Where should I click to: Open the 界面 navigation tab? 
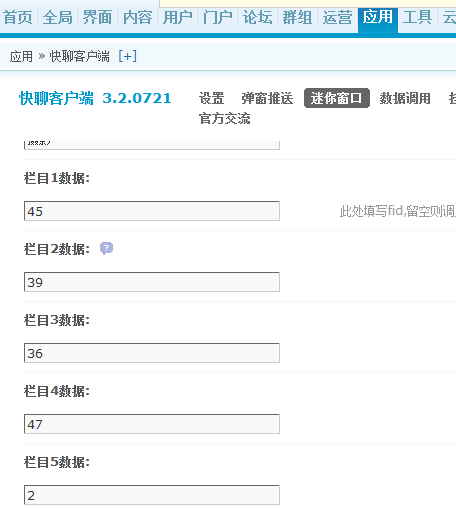pos(98,17)
